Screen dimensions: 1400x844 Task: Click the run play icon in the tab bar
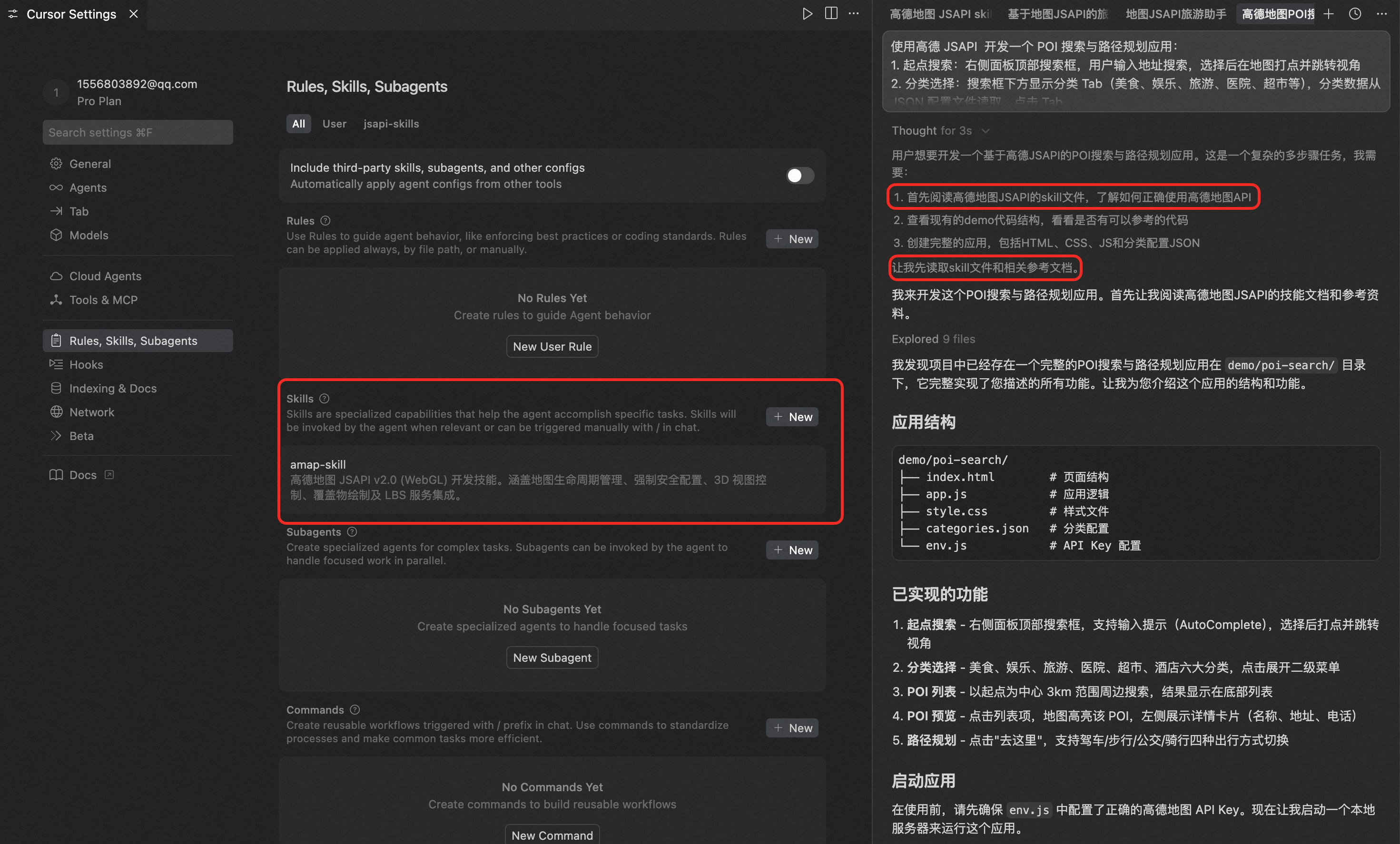[x=807, y=14]
